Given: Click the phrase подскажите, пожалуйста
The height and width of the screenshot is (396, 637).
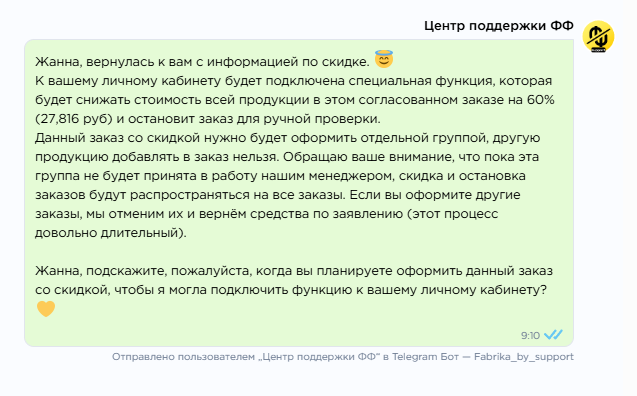Looking at the screenshot, I should pos(168,271).
